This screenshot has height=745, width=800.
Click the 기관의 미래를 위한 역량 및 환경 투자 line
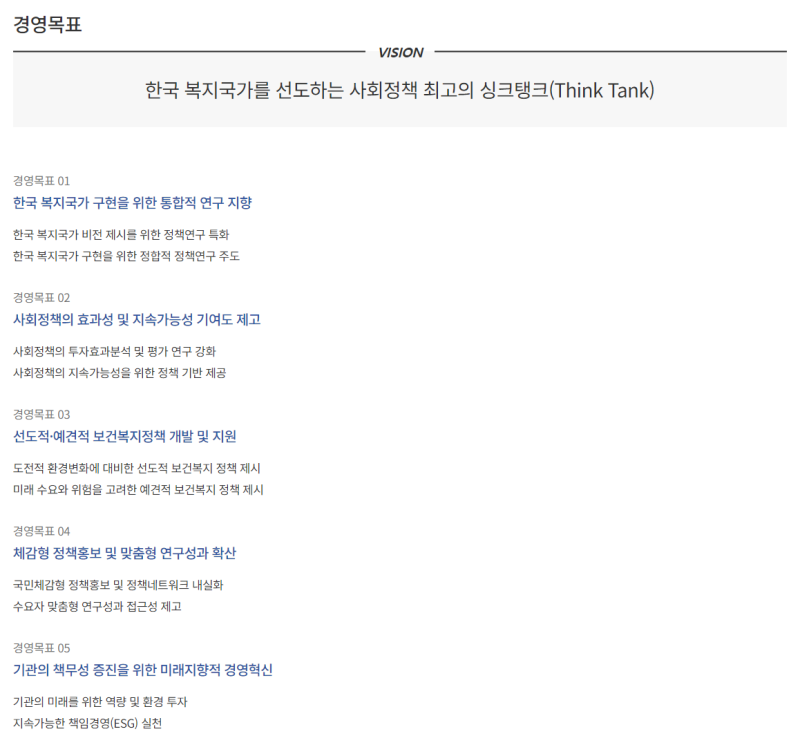[100, 701]
